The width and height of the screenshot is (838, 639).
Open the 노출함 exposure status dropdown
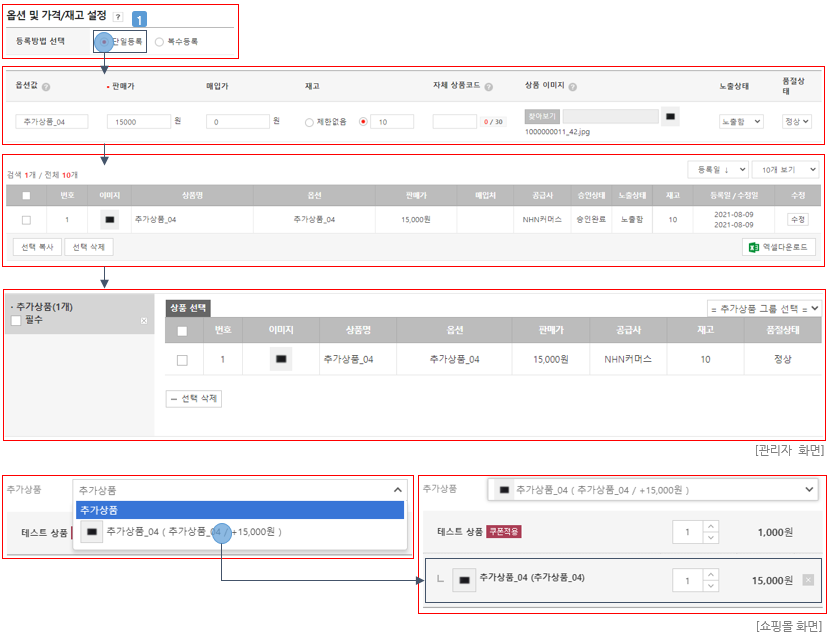[x=741, y=122]
